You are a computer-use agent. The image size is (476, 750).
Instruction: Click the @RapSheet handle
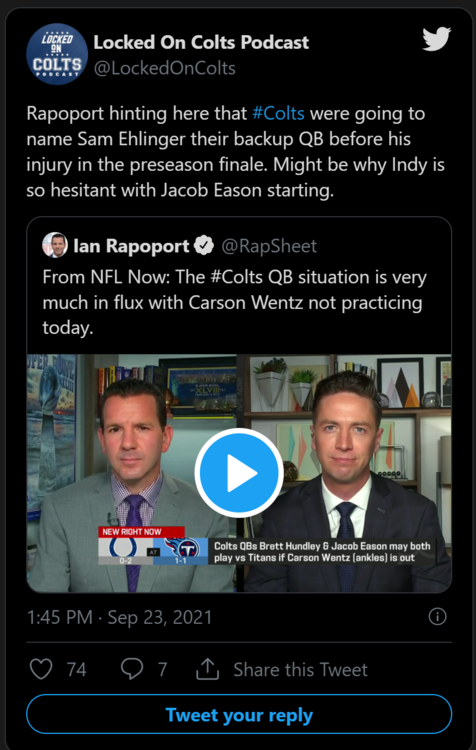coord(269,246)
